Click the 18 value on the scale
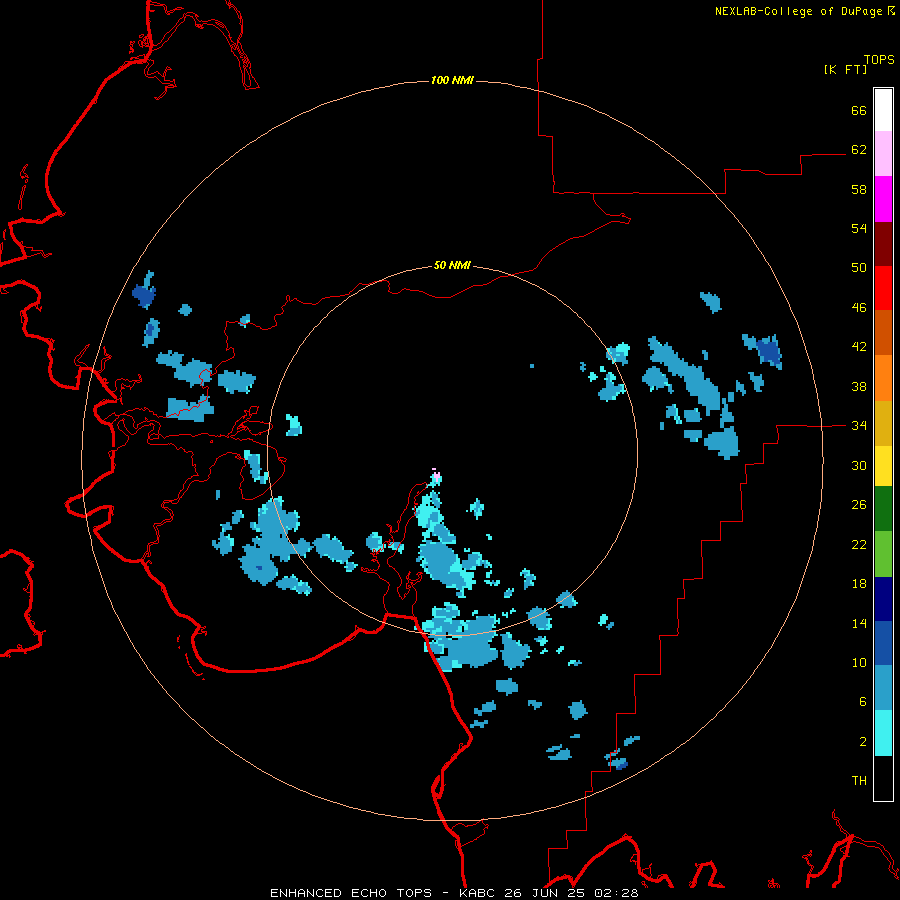 [x=859, y=584]
